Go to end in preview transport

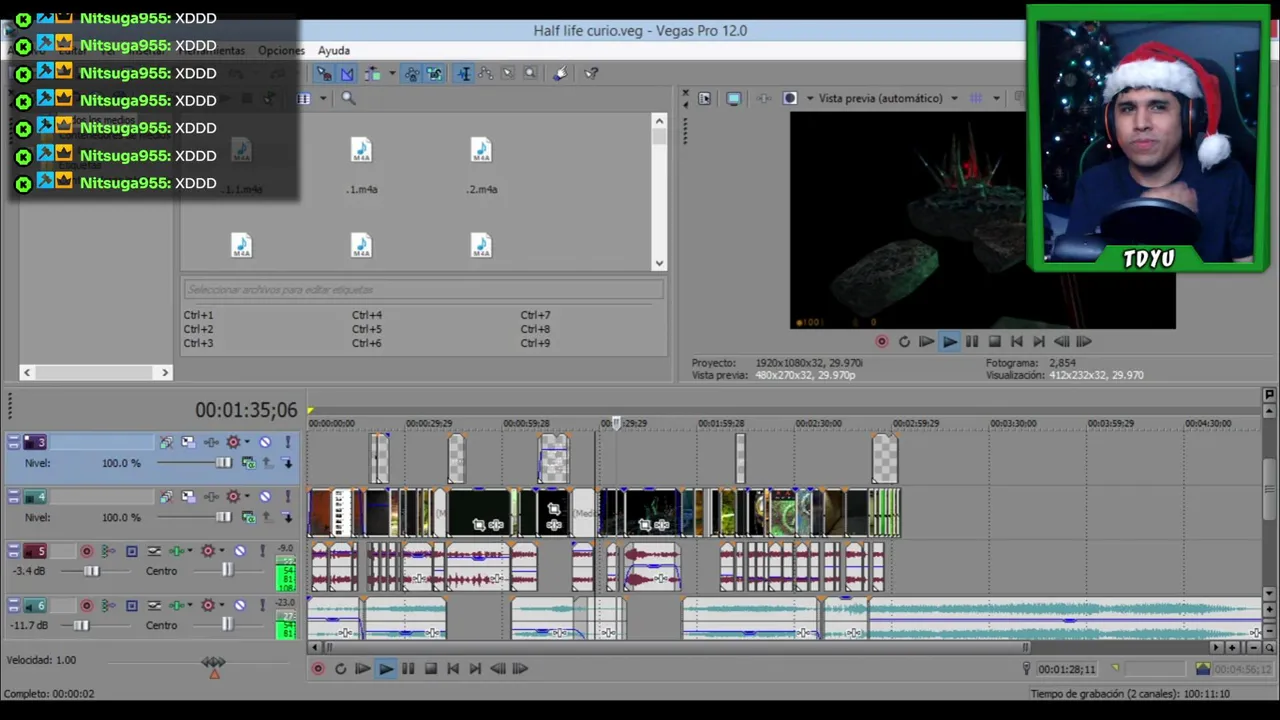click(1039, 341)
